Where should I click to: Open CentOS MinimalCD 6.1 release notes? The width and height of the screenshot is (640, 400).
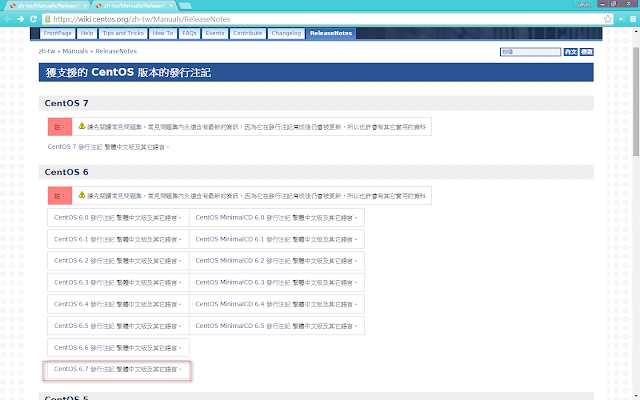click(243, 239)
